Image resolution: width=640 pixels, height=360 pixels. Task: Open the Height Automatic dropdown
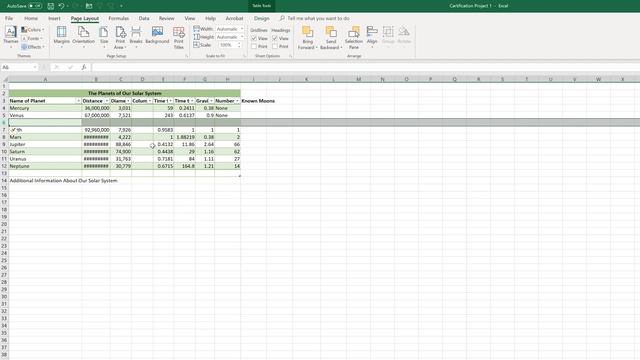[x=242, y=37]
